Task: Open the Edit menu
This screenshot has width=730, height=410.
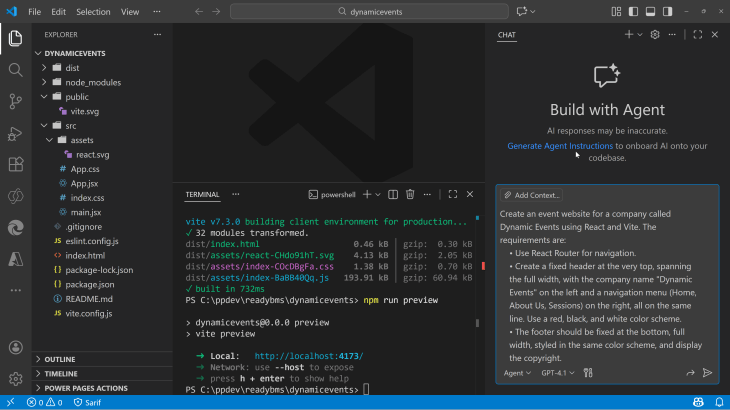Action: pyautogui.click(x=58, y=12)
